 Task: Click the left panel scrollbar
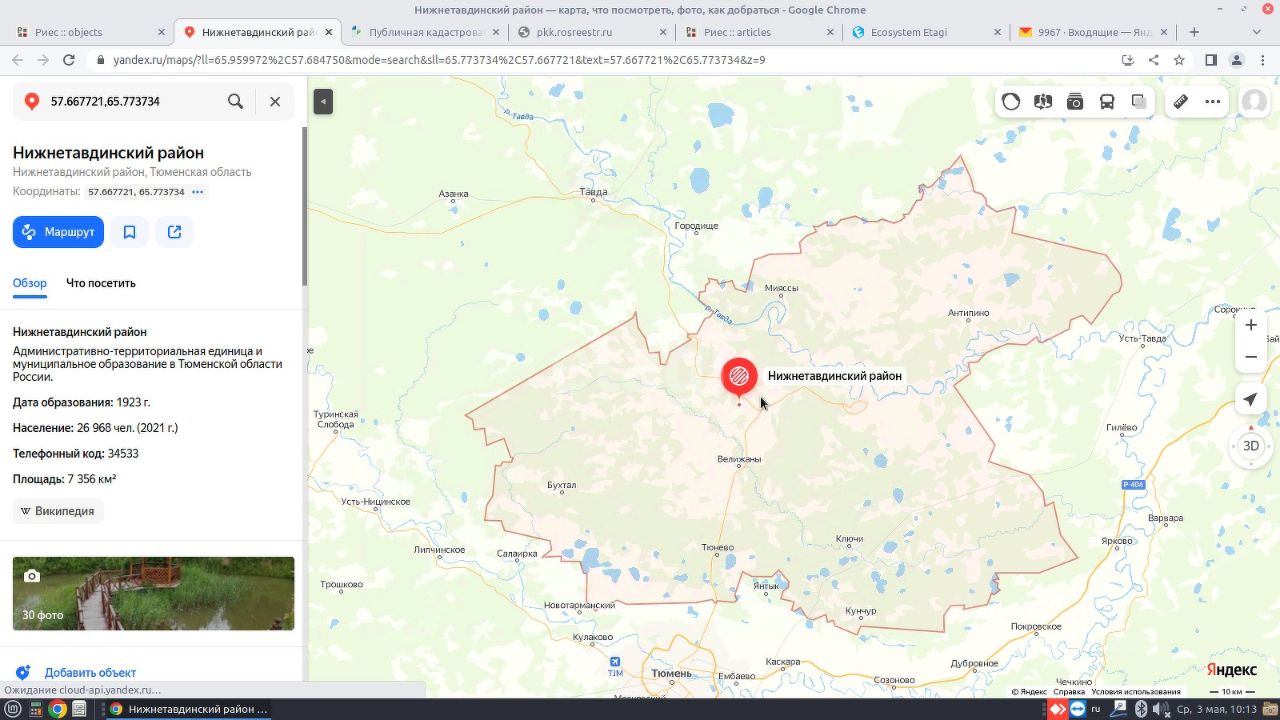(305, 205)
